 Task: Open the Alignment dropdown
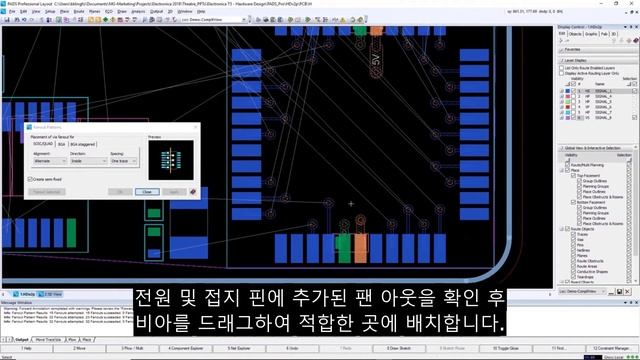tap(50, 161)
